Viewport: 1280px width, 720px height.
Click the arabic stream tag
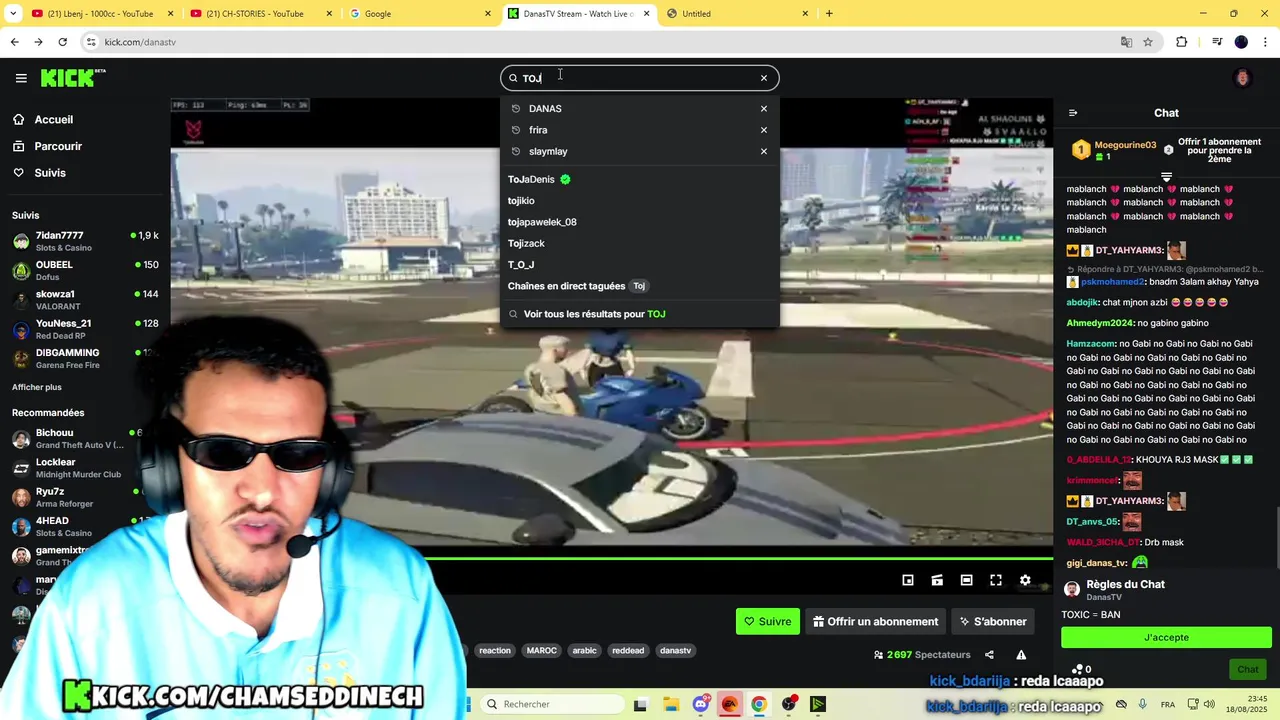tap(585, 651)
